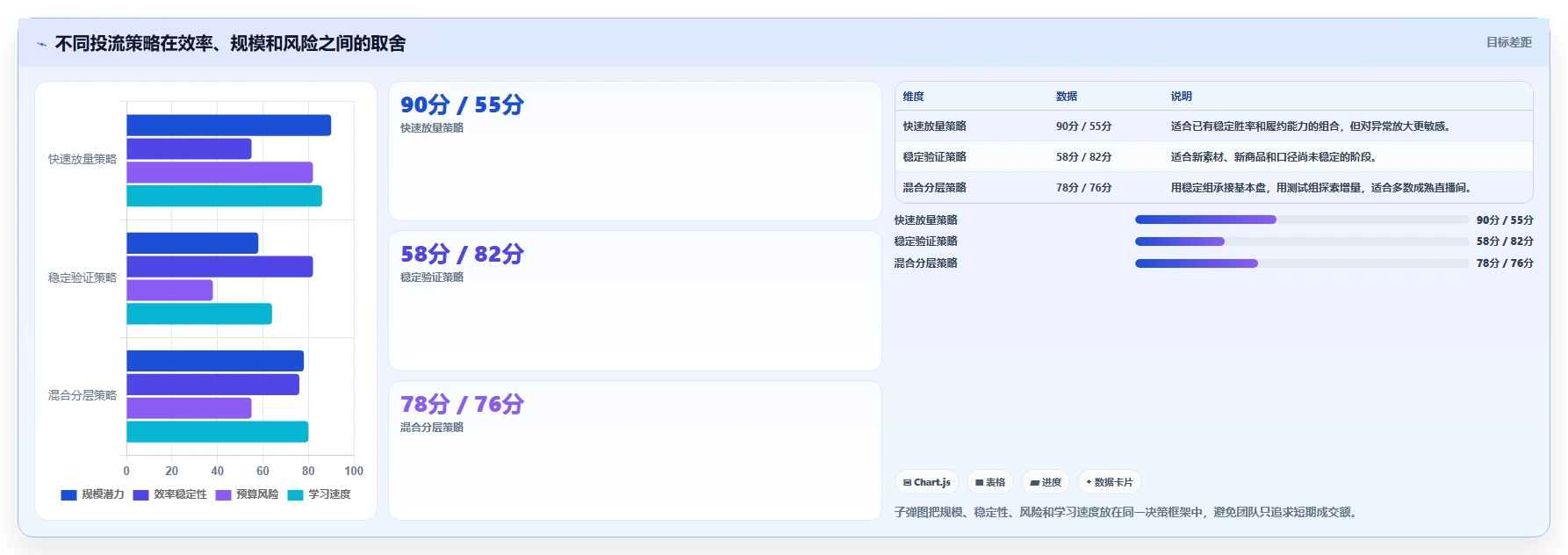The image size is (1568, 555).
Task: Click the 进度 tag chip
Action: click(1046, 482)
